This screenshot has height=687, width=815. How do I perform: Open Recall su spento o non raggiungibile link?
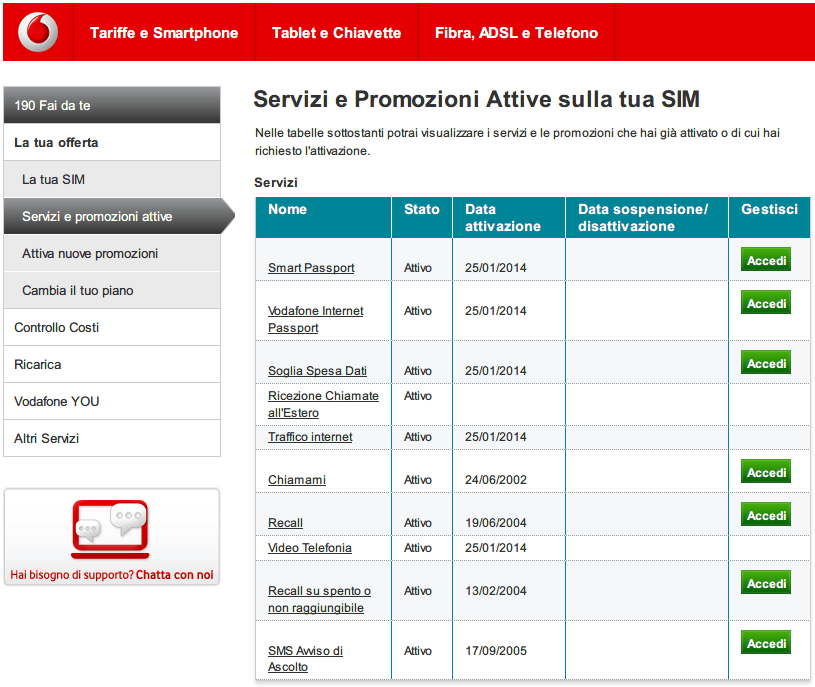pyautogui.click(x=319, y=599)
